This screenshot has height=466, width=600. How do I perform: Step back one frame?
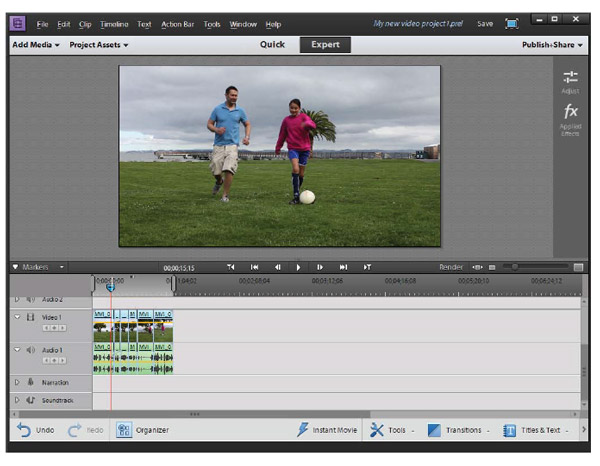pyautogui.click(x=278, y=267)
